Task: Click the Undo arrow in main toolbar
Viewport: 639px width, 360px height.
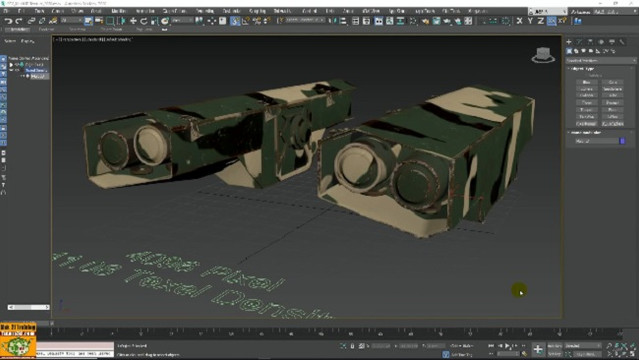Action: click(8, 21)
